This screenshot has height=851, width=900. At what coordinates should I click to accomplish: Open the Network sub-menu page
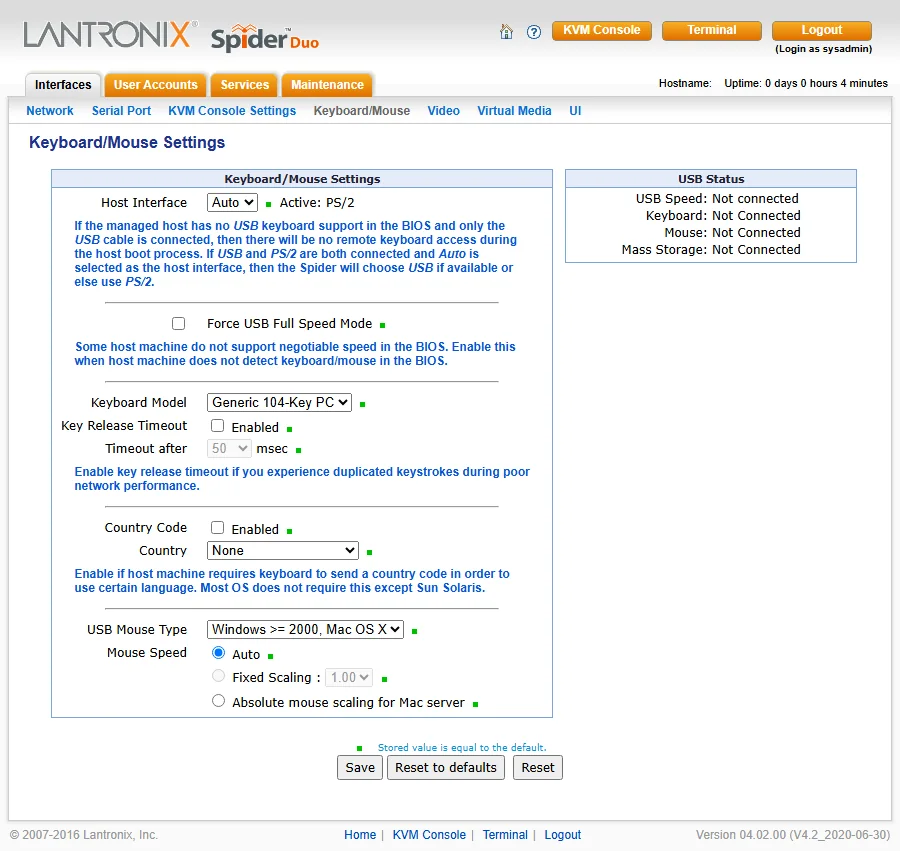[50, 111]
